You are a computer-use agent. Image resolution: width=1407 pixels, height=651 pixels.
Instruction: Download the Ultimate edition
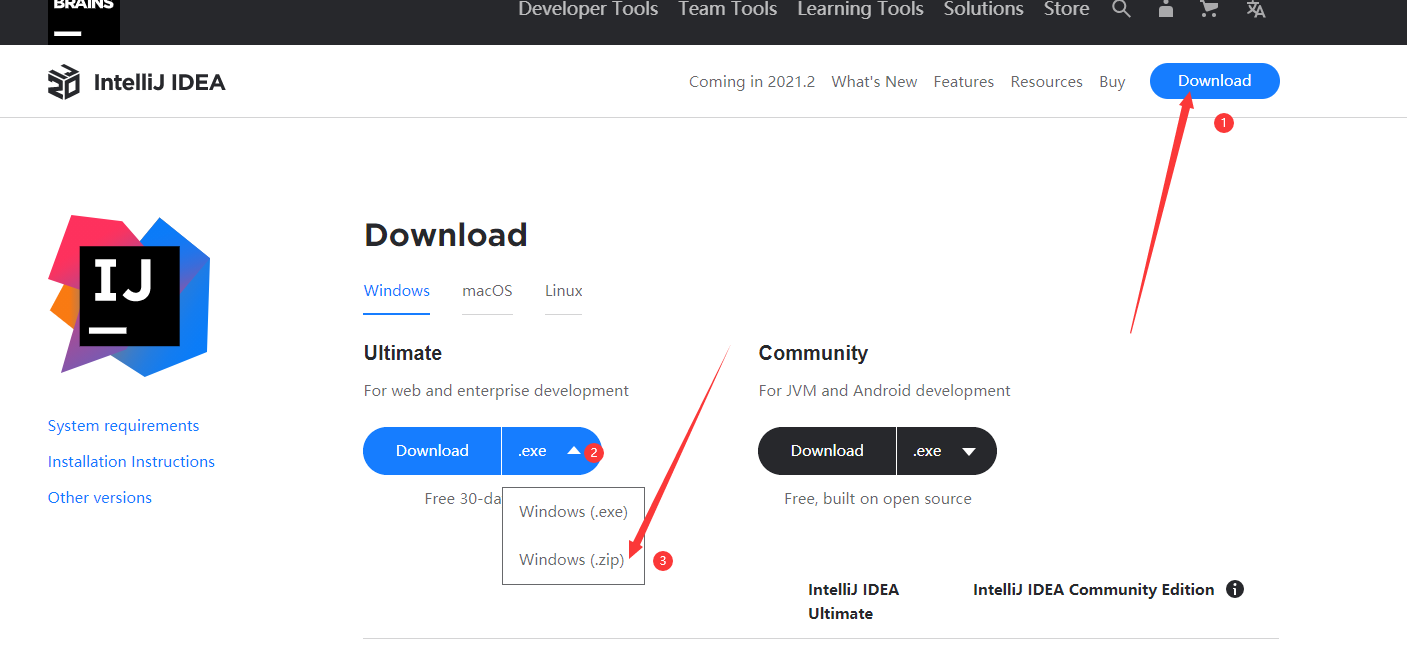click(432, 451)
